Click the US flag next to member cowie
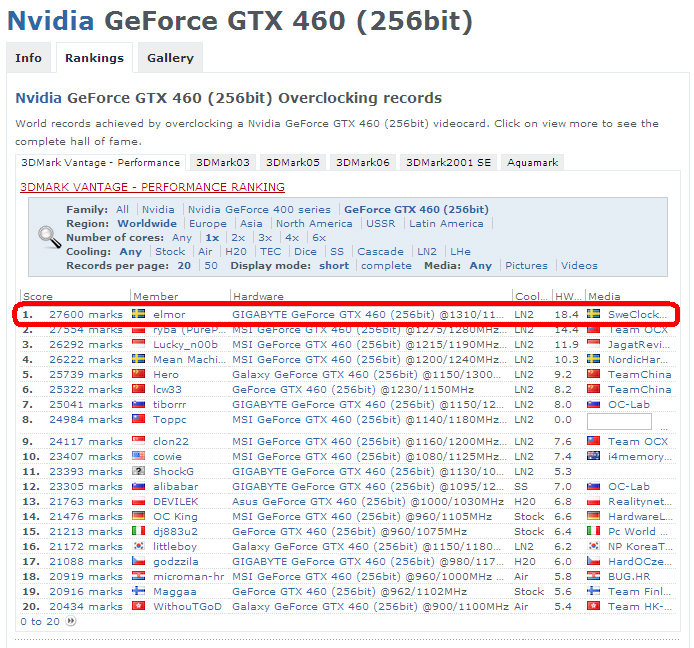694x648 pixels. coord(139,456)
